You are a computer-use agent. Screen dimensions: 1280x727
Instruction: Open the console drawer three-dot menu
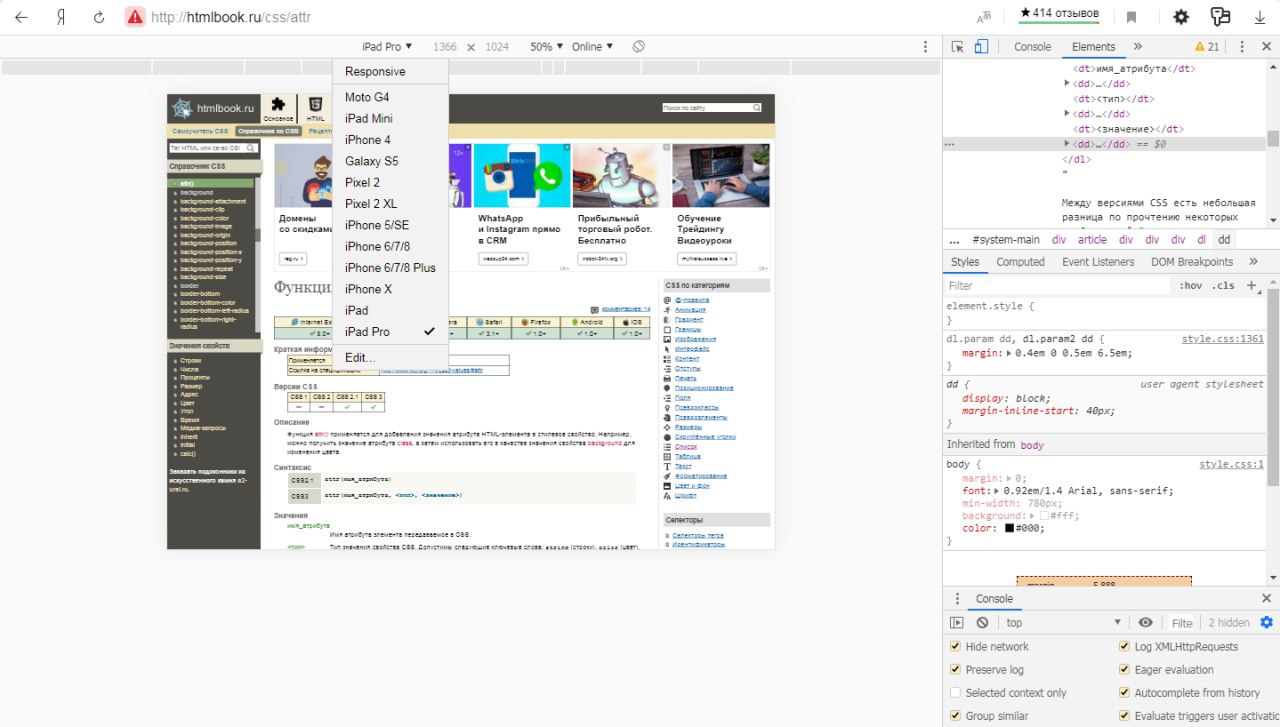click(955, 599)
